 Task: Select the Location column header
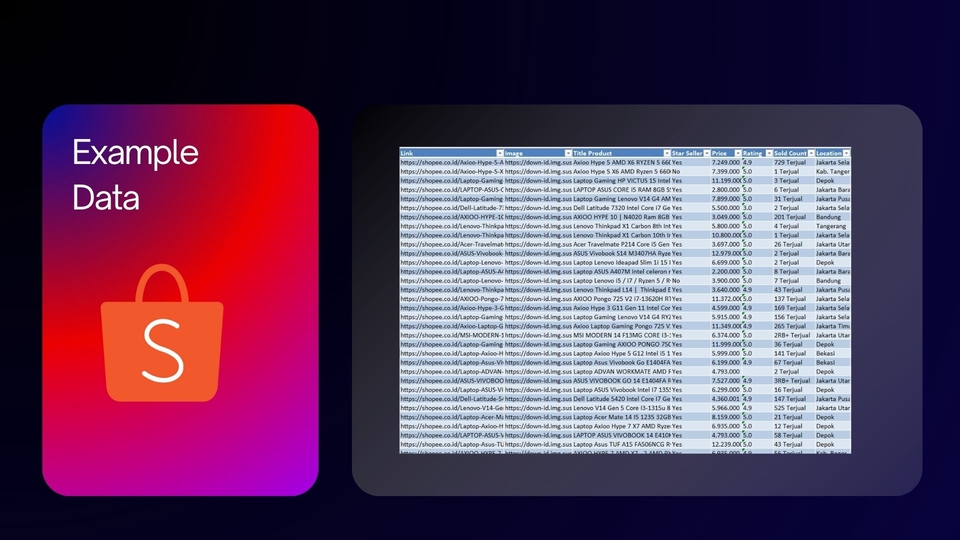(829, 153)
